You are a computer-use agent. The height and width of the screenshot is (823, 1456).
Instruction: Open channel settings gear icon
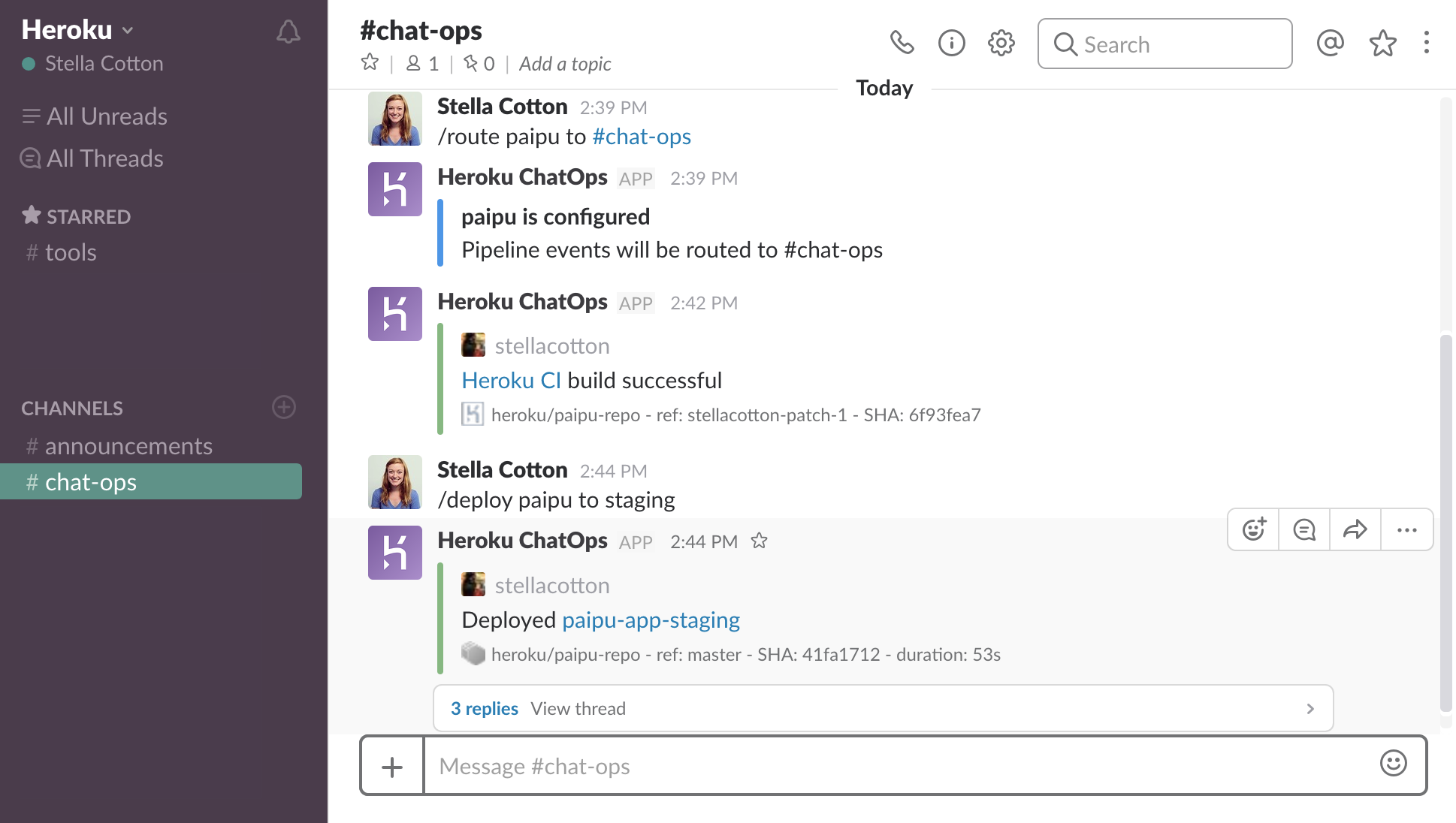coord(1001,43)
